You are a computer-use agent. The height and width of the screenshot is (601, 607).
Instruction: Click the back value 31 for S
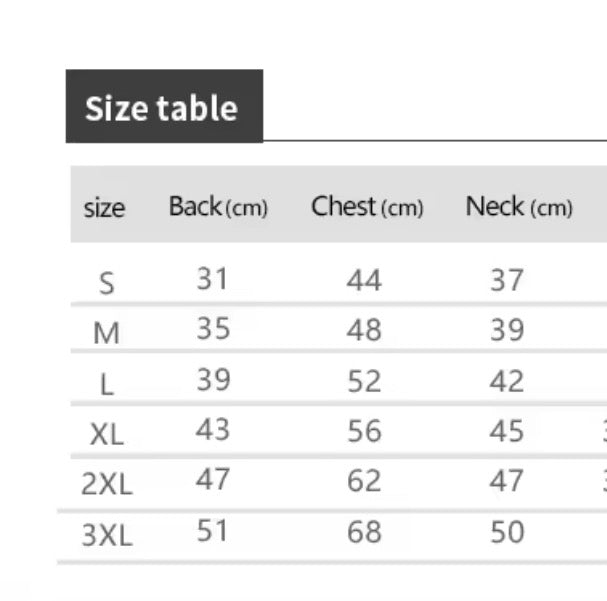click(212, 278)
